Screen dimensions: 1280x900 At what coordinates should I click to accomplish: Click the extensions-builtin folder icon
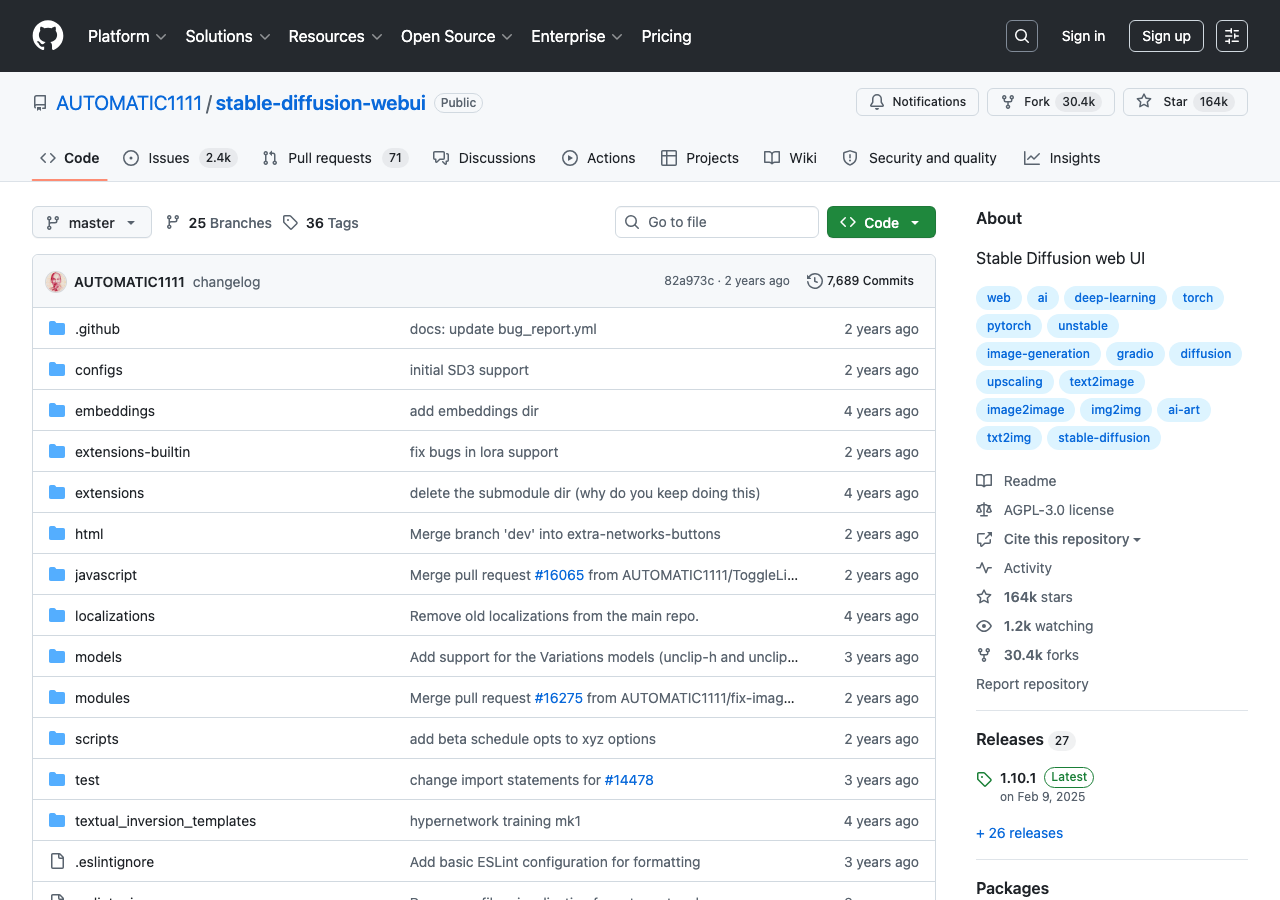[x=57, y=452]
